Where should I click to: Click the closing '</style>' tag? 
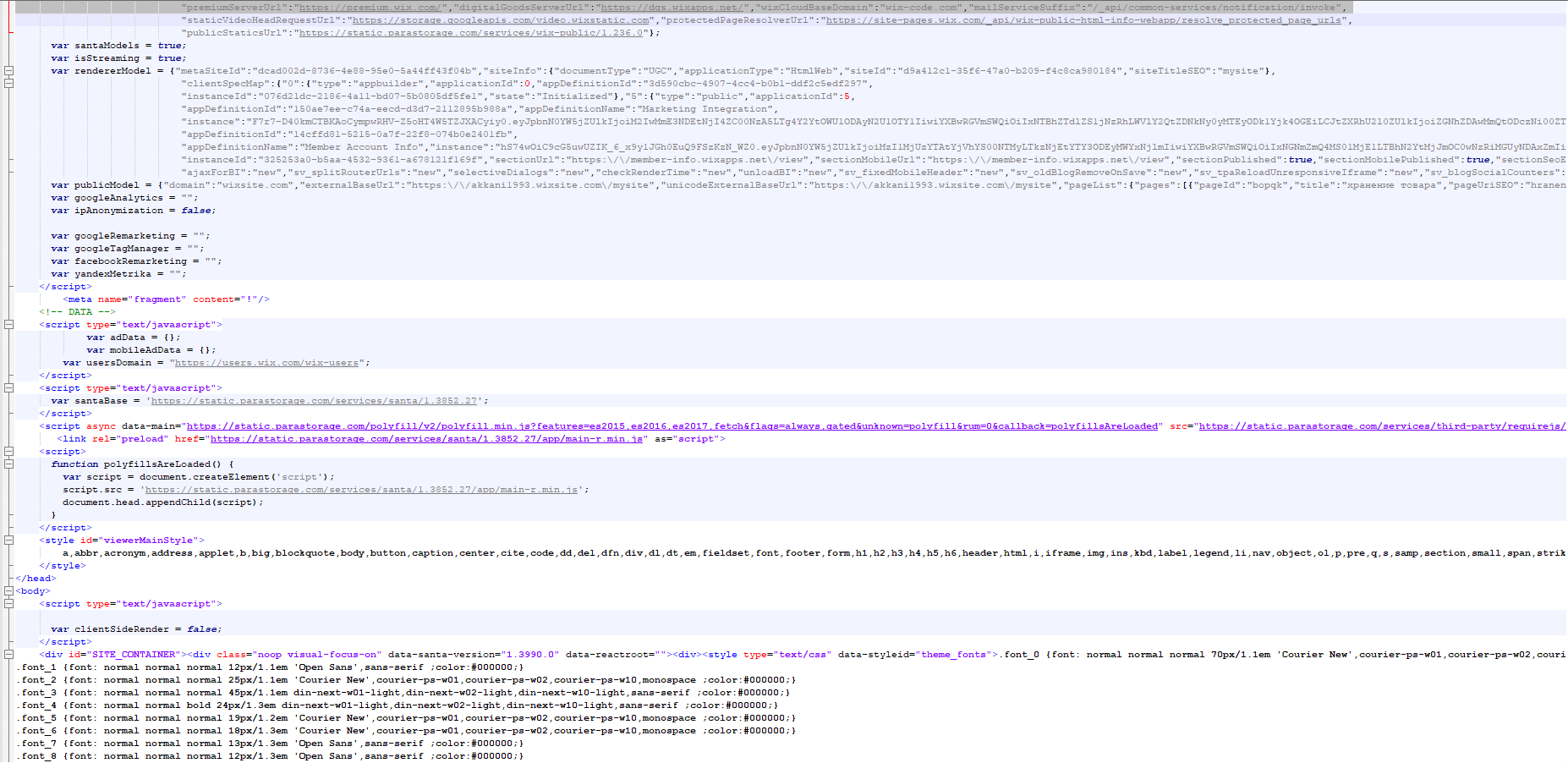pos(63,566)
